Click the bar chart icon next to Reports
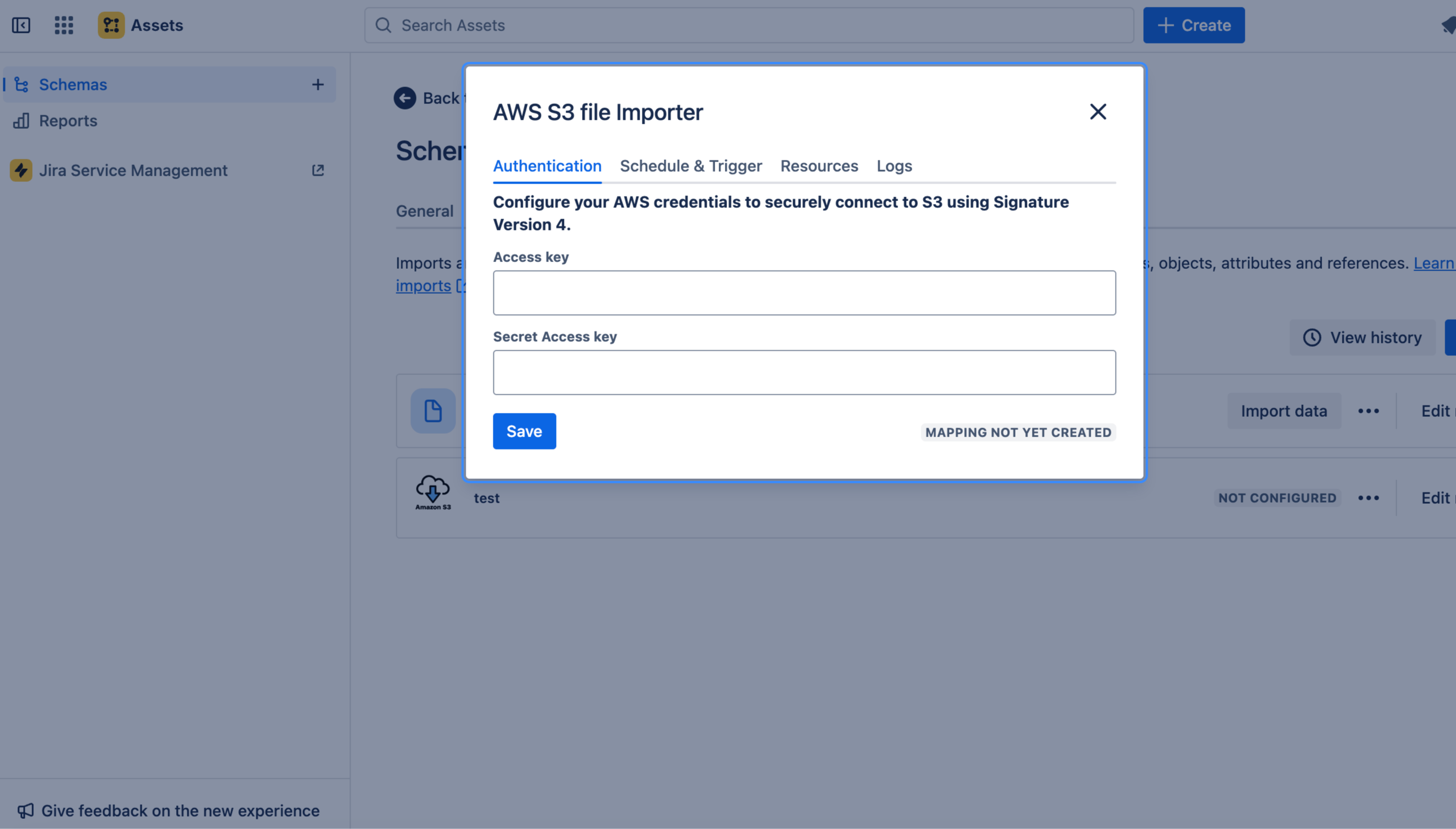The height and width of the screenshot is (829, 1456). point(21,121)
